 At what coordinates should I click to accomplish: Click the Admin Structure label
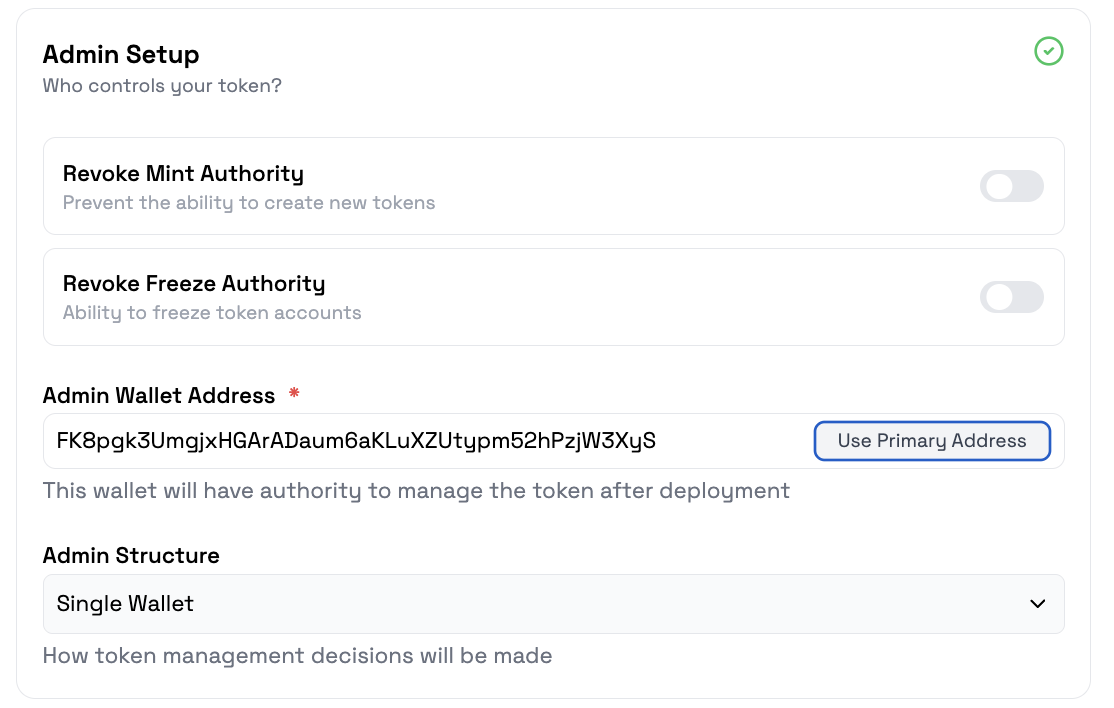click(131, 555)
